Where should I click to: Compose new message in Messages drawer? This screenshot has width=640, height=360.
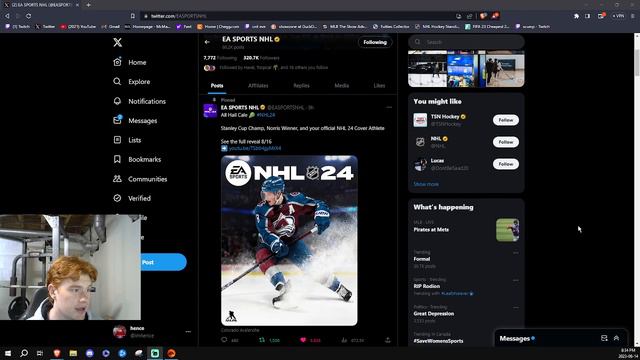click(x=604, y=338)
